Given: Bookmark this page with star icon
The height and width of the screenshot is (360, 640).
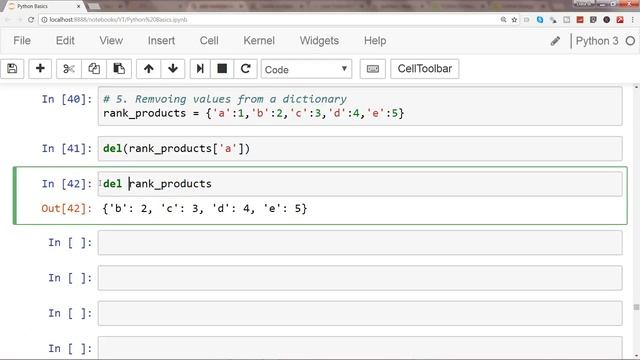Looking at the screenshot, I should click(x=514, y=20).
